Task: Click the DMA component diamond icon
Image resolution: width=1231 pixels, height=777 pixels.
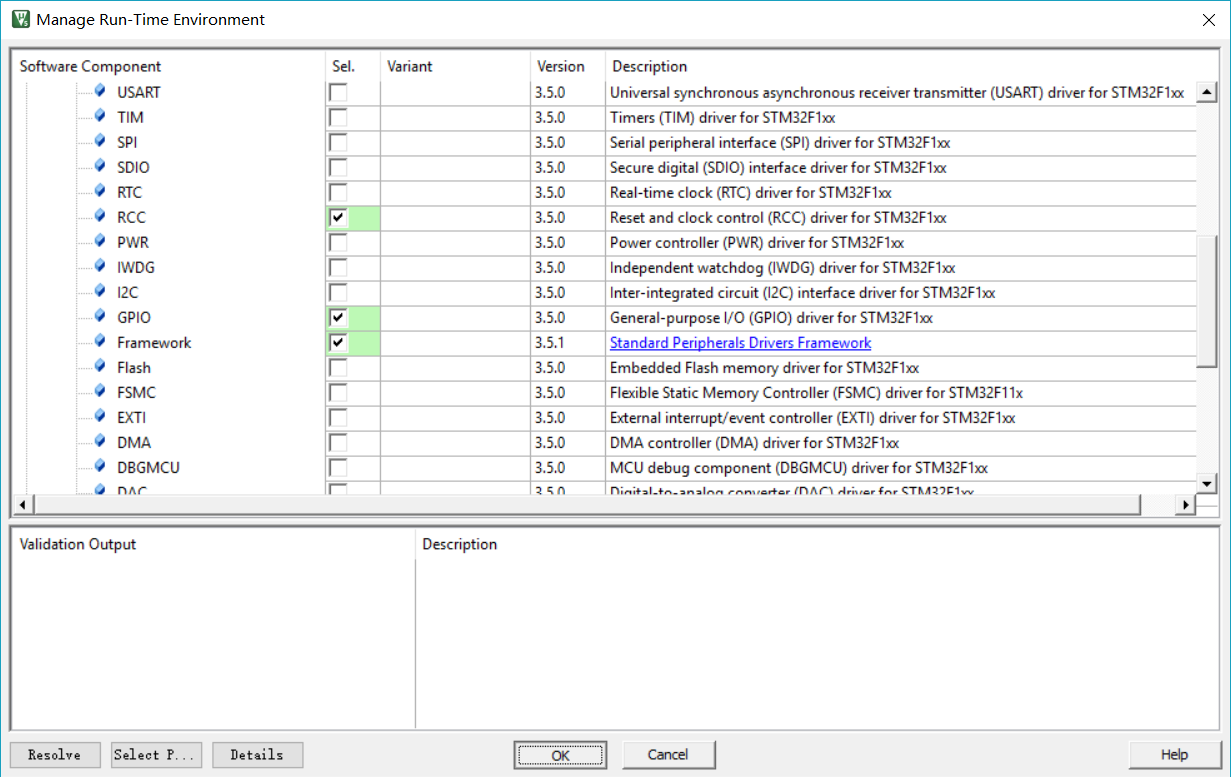Action: 100,441
